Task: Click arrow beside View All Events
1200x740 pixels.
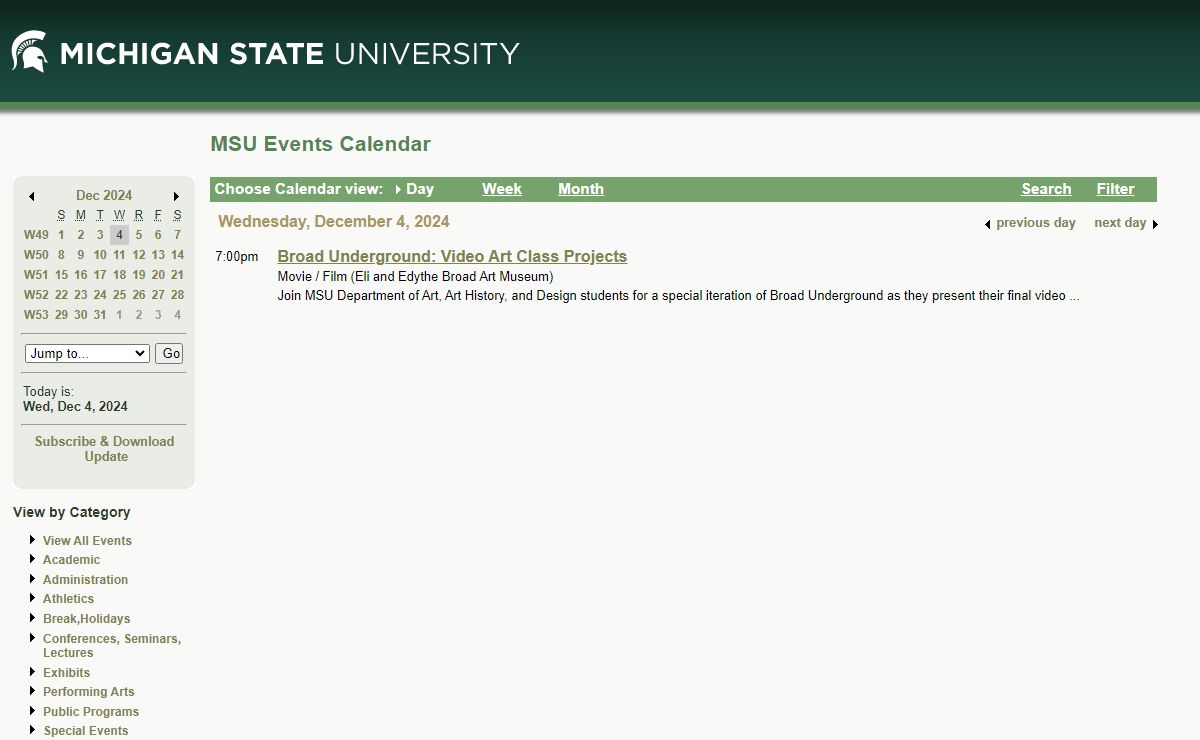Action: pyautogui.click(x=33, y=540)
